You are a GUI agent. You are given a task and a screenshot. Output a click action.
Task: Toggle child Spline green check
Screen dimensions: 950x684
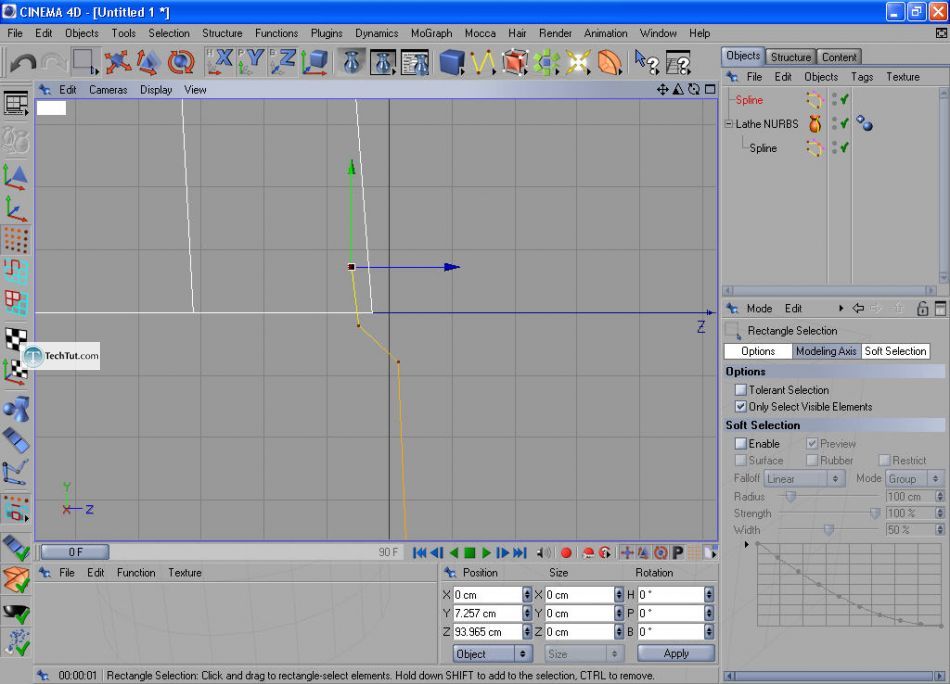pos(845,147)
